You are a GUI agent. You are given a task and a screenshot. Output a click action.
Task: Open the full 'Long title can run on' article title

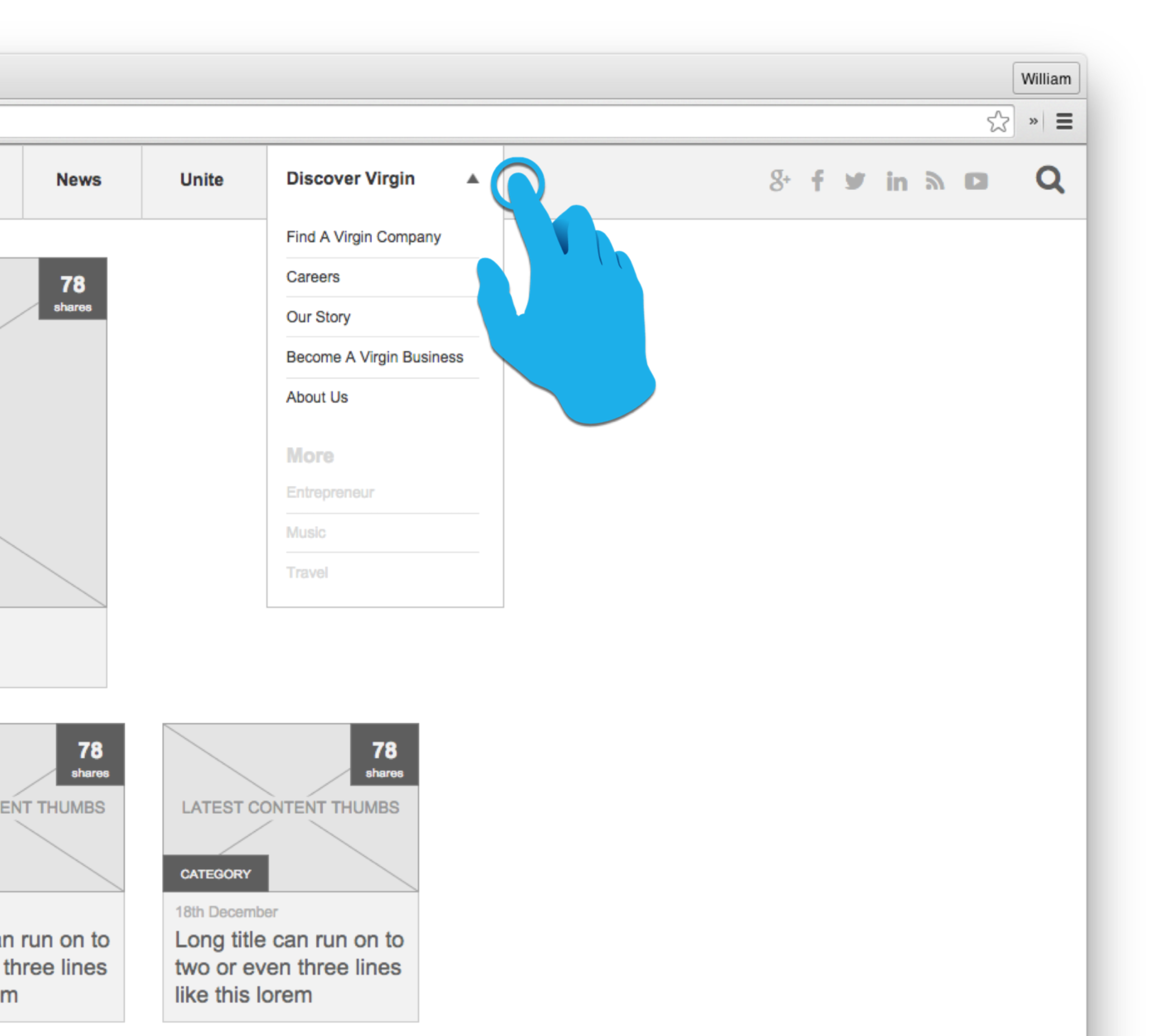[x=289, y=967]
